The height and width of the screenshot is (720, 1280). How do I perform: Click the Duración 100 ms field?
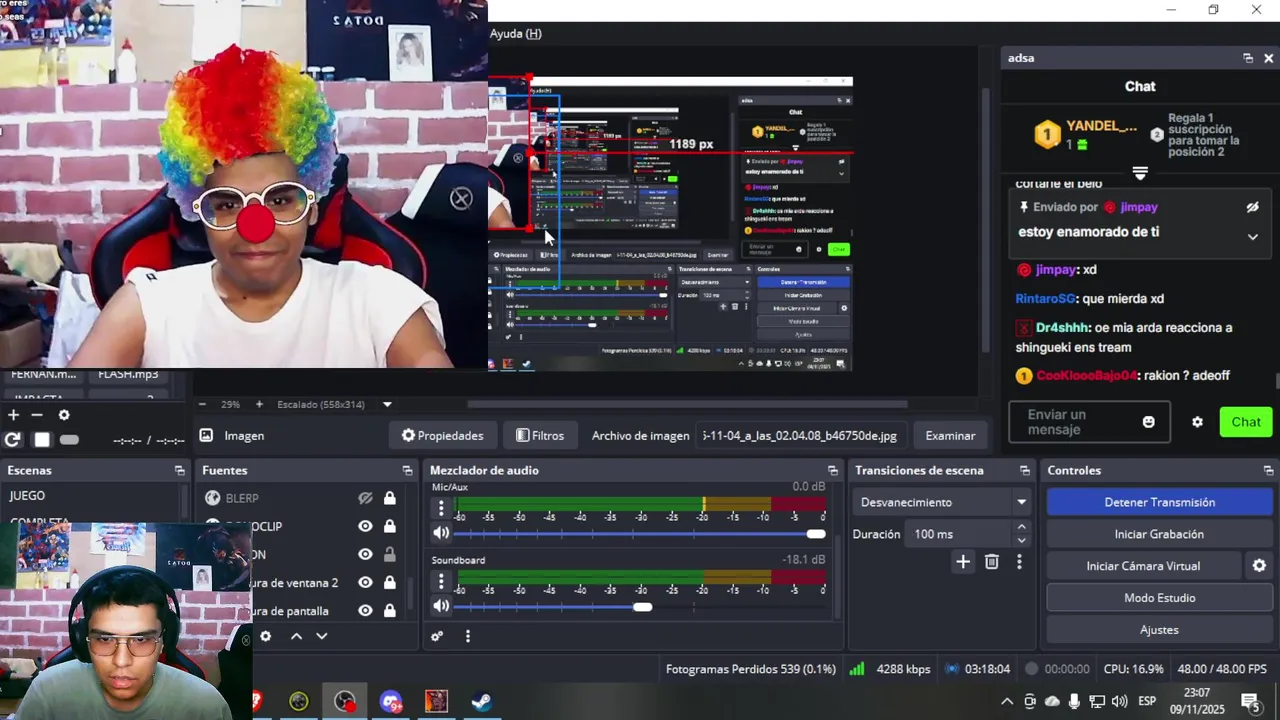pyautogui.click(x=958, y=534)
